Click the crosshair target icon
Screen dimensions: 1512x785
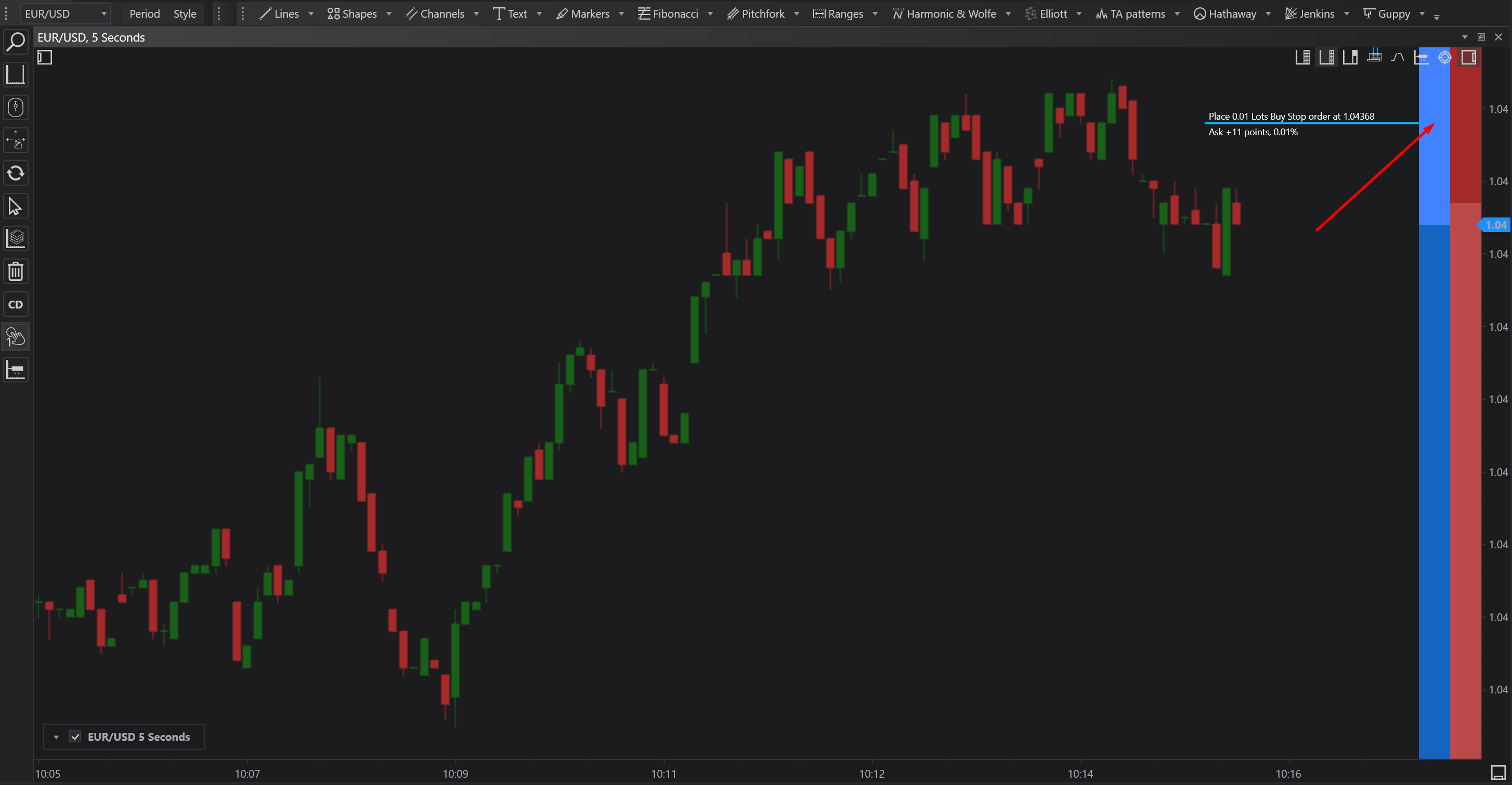point(1444,58)
